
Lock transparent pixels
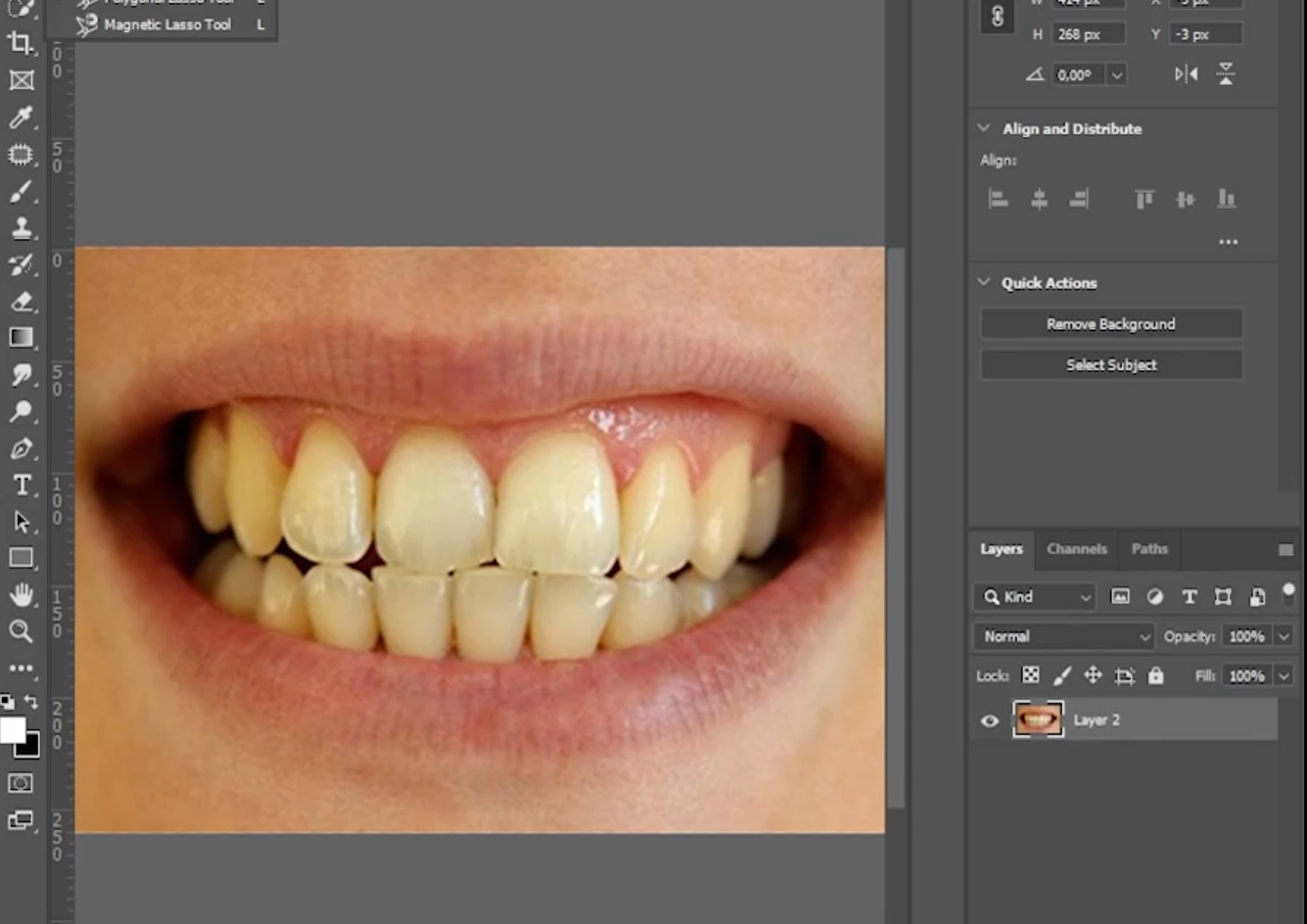1031,675
